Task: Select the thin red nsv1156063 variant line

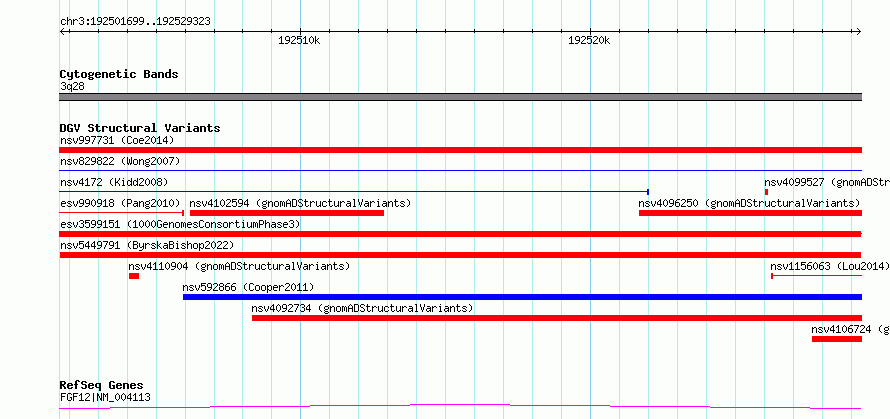Action: tap(816, 276)
